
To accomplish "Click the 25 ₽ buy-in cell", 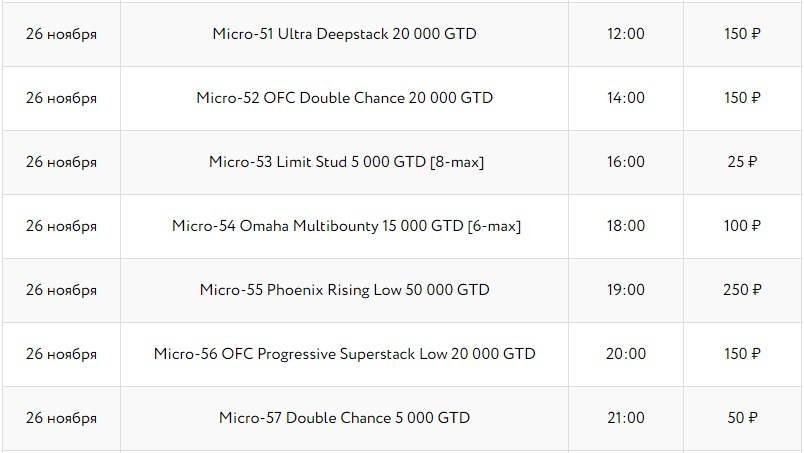I will (742, 162).
